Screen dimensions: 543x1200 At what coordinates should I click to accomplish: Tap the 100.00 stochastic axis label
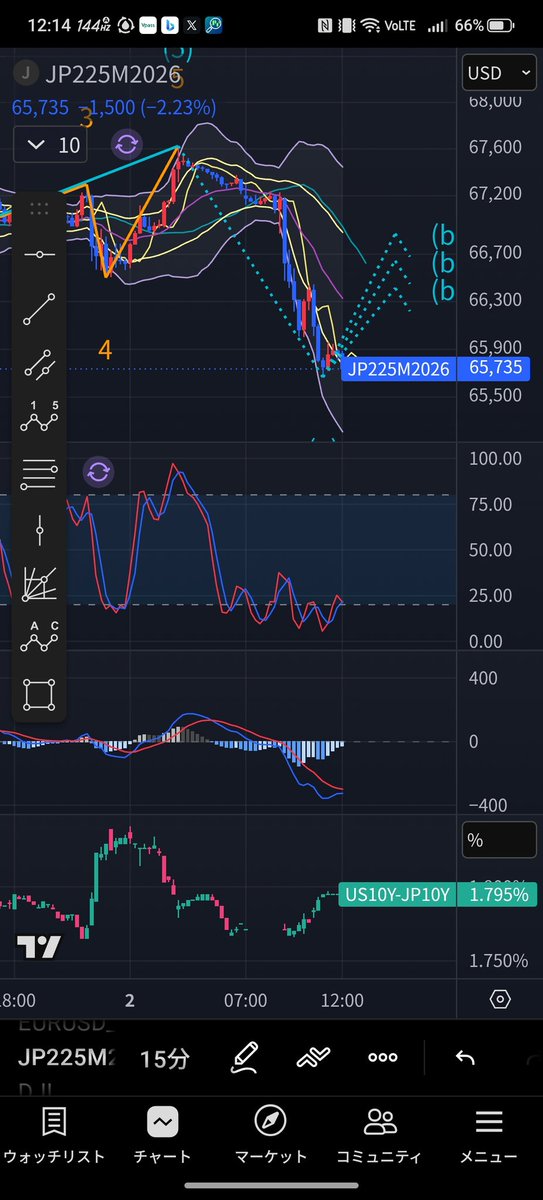click(x=497, y=458)
